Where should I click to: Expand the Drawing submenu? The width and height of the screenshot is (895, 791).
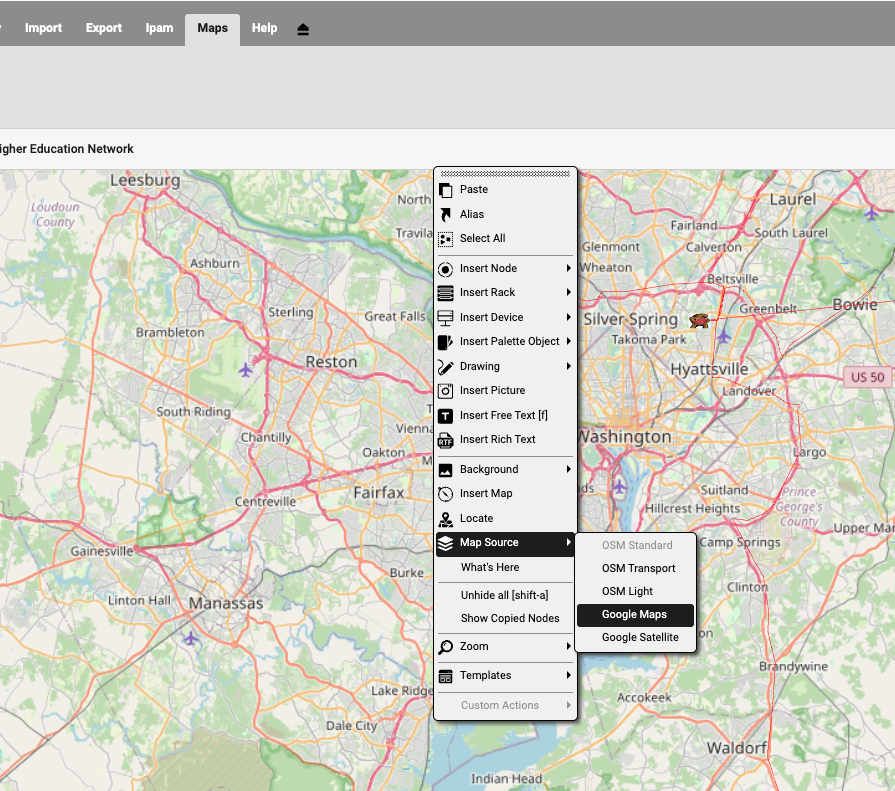coord(568,367)
